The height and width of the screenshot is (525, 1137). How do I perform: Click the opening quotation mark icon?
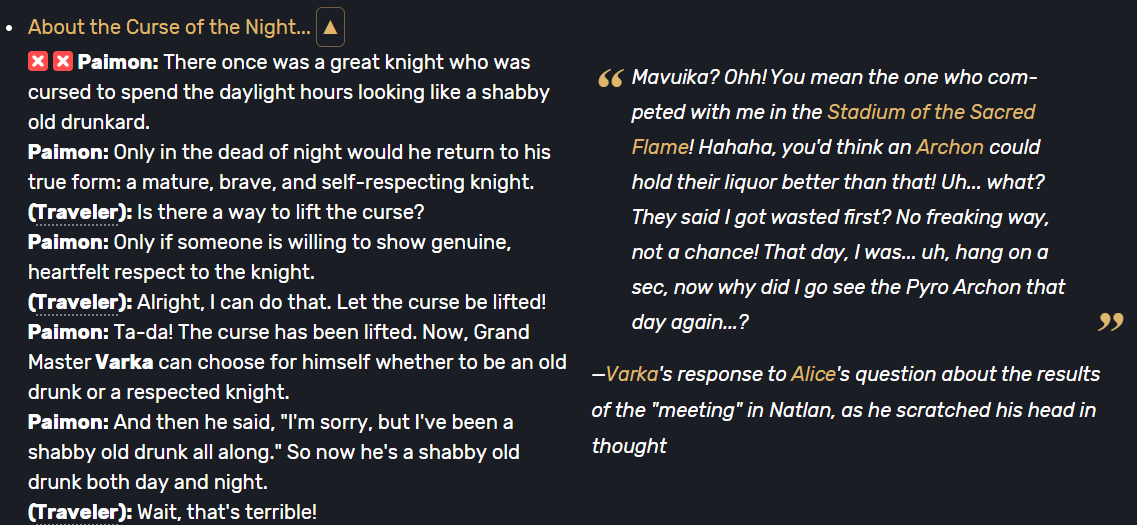point(610,79)
